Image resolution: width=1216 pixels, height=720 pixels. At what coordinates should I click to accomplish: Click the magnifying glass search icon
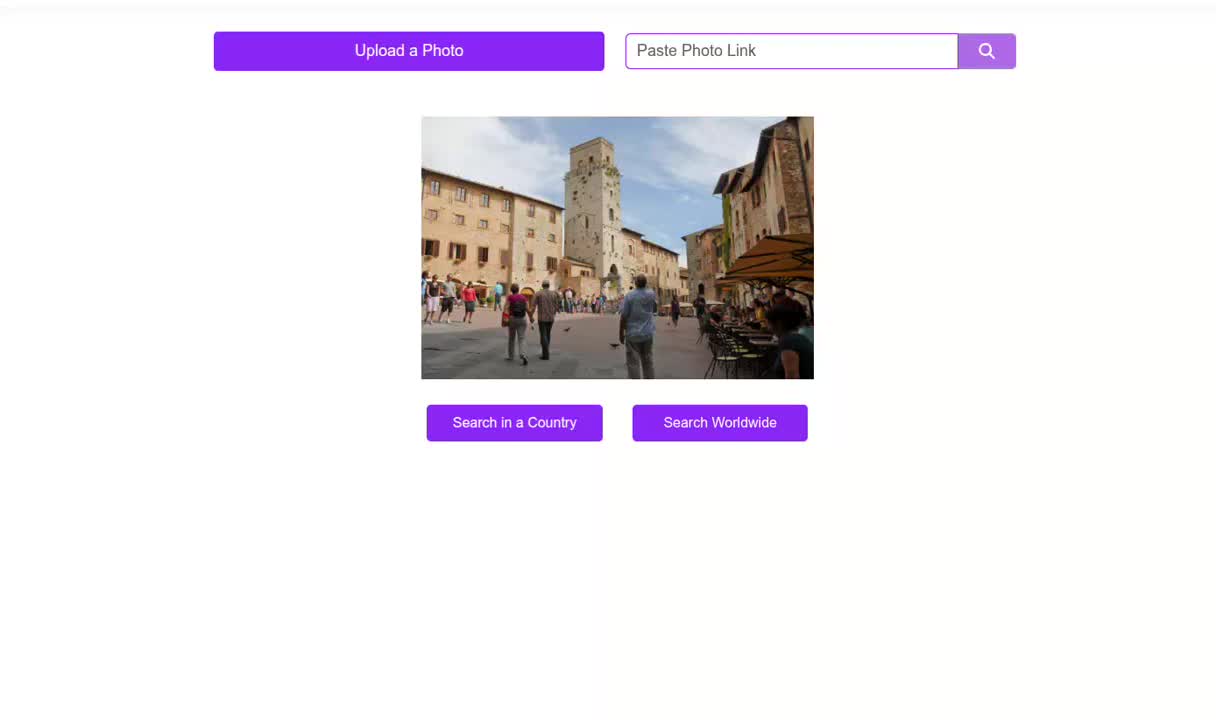click(986, 51)
